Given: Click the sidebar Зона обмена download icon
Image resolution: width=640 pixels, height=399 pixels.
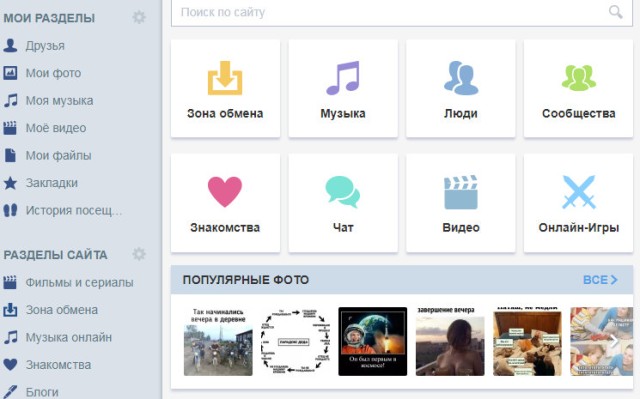Looking at the screenshot, I should click(10, 310).
